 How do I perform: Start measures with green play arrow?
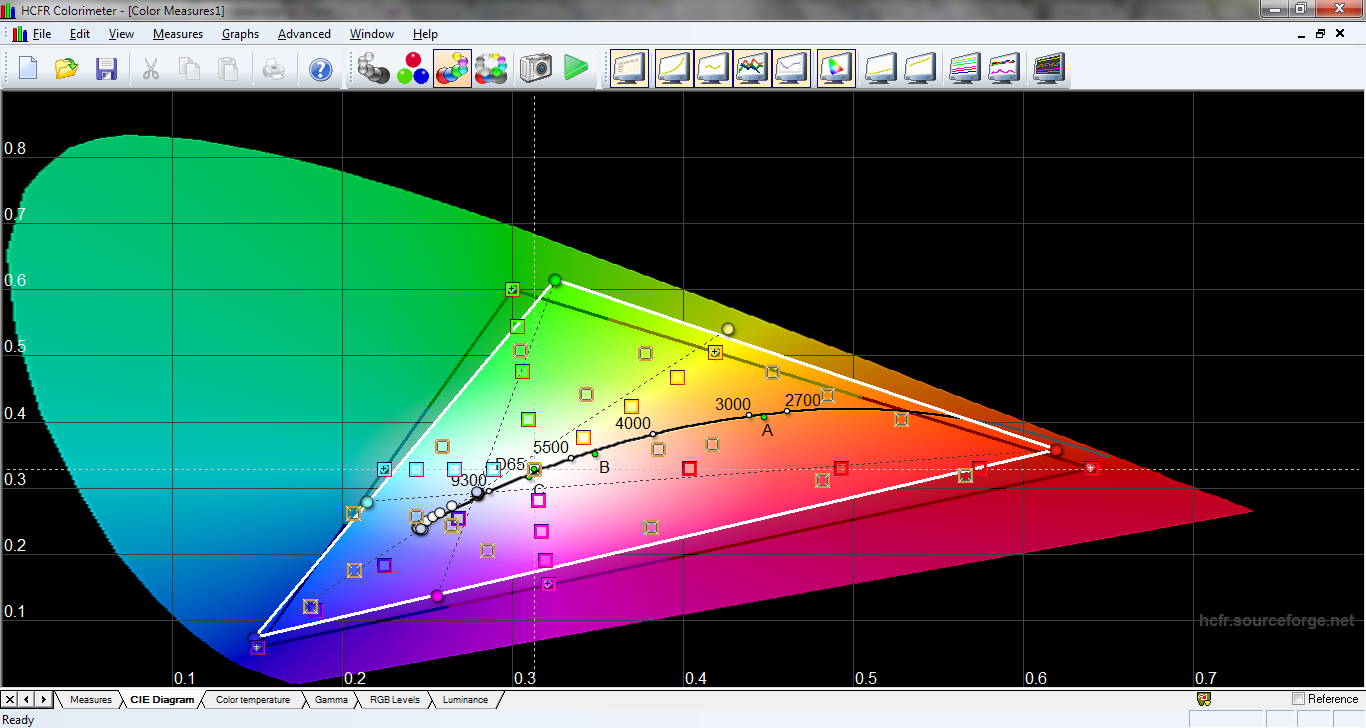click(x=575, y=68)
